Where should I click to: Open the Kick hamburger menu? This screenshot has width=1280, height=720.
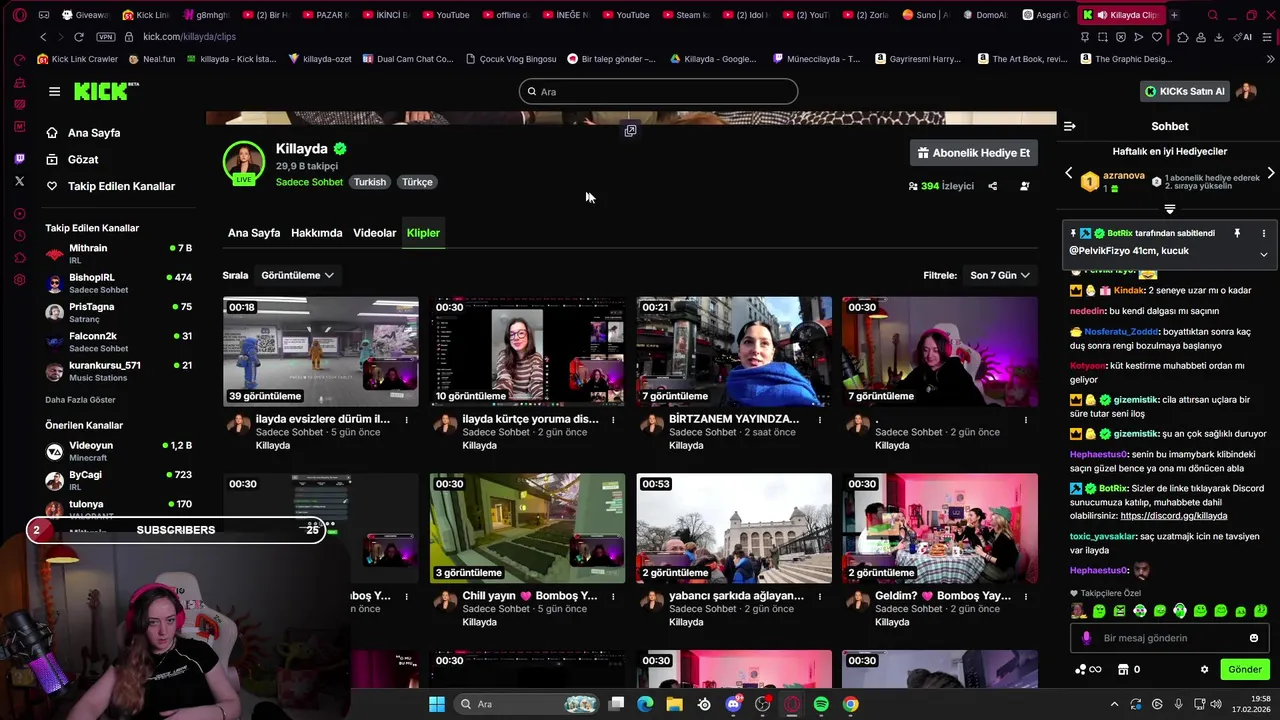click(x=54, y=91)
